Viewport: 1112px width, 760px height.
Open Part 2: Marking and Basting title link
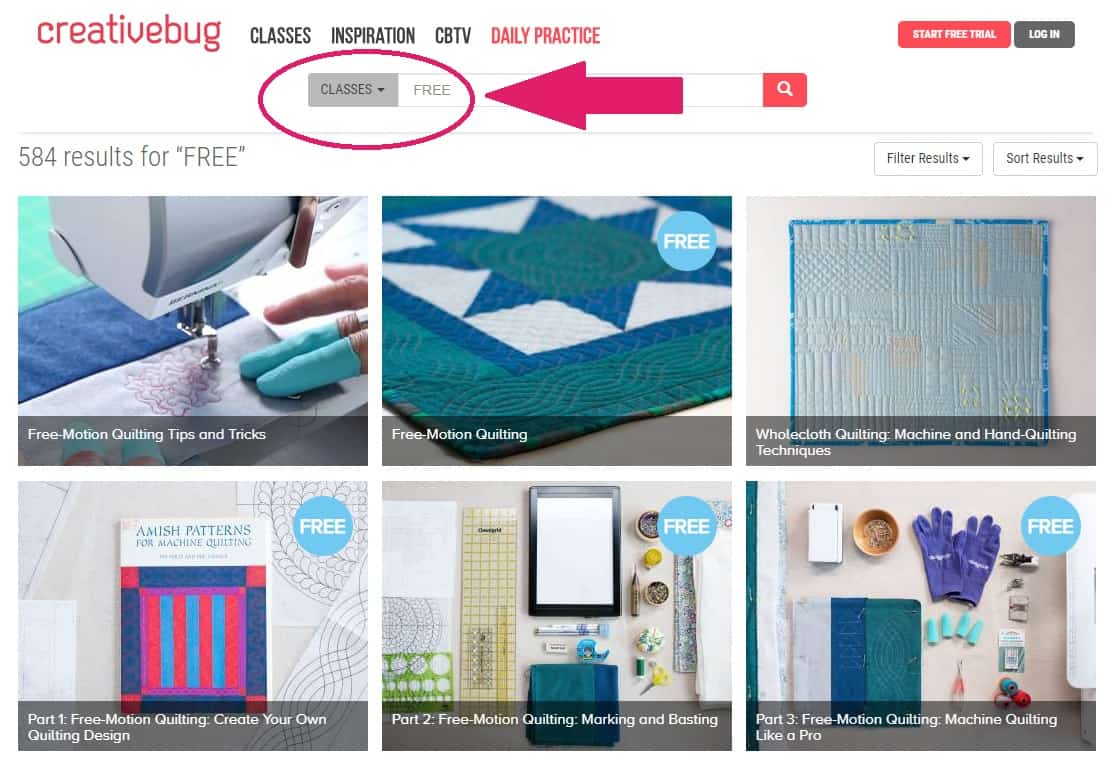(x=555, y=719)
